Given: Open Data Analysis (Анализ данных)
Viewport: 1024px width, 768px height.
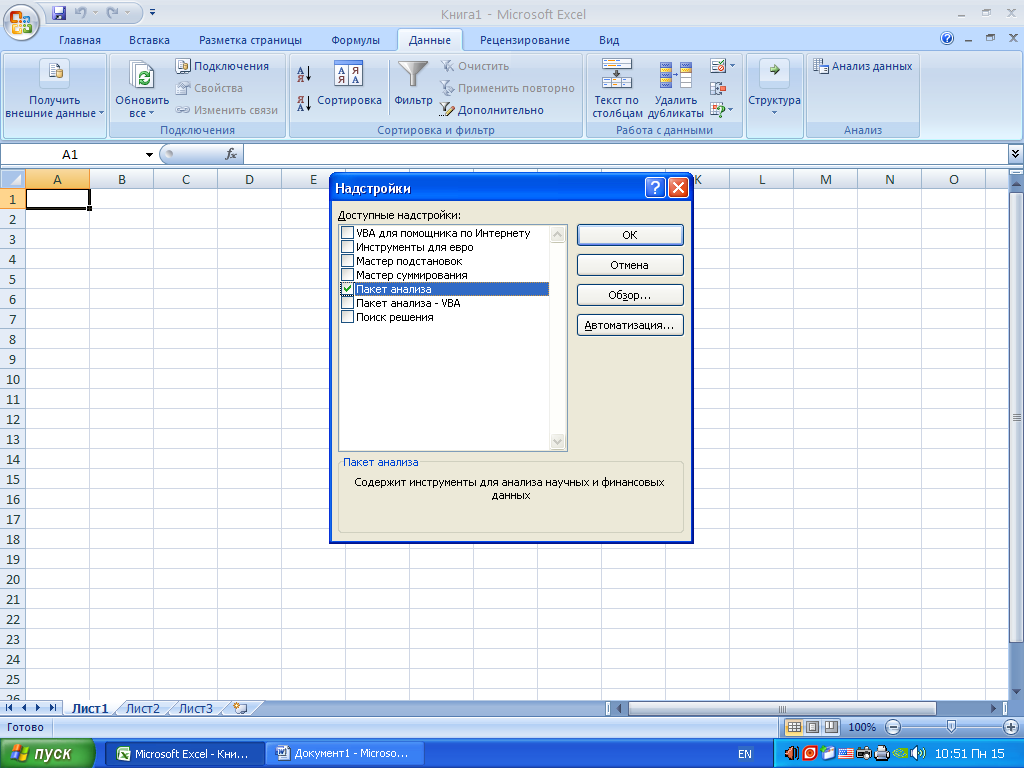Looking at the screenshot, I should pyautogui.click(x=863, y=66).
